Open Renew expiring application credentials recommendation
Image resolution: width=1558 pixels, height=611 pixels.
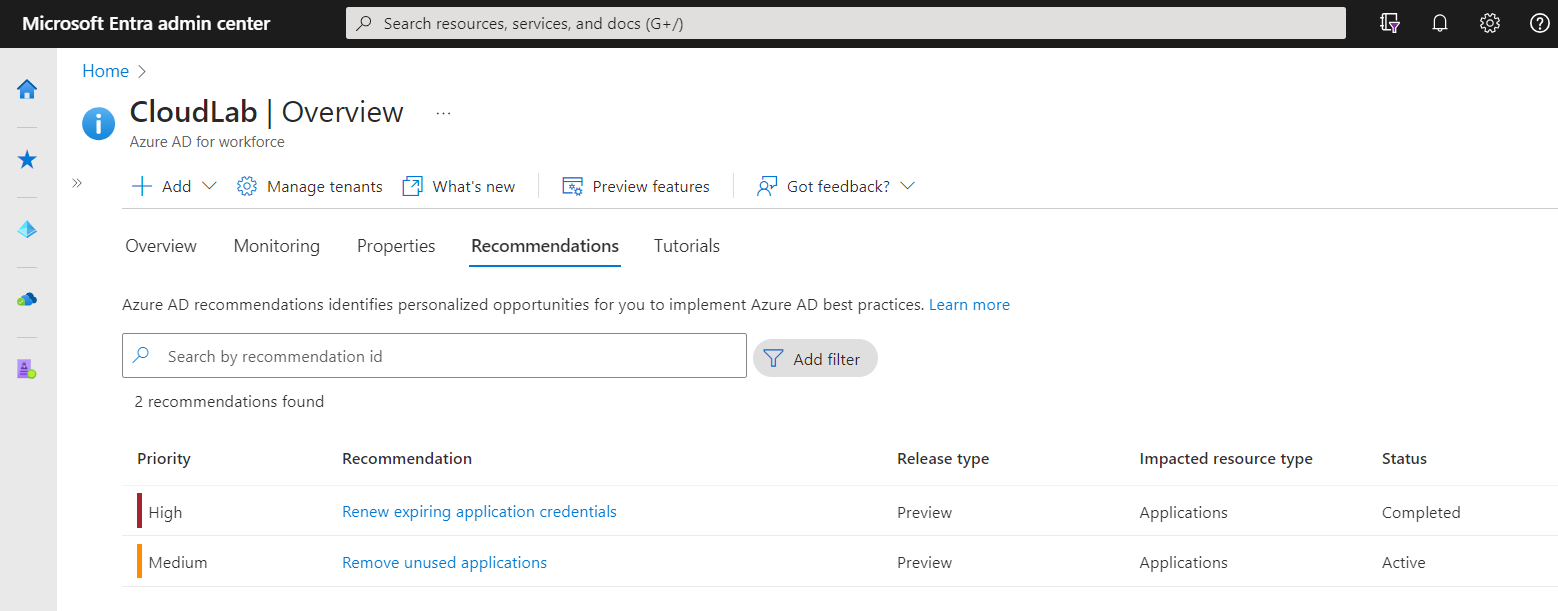[x=479, y=512]
